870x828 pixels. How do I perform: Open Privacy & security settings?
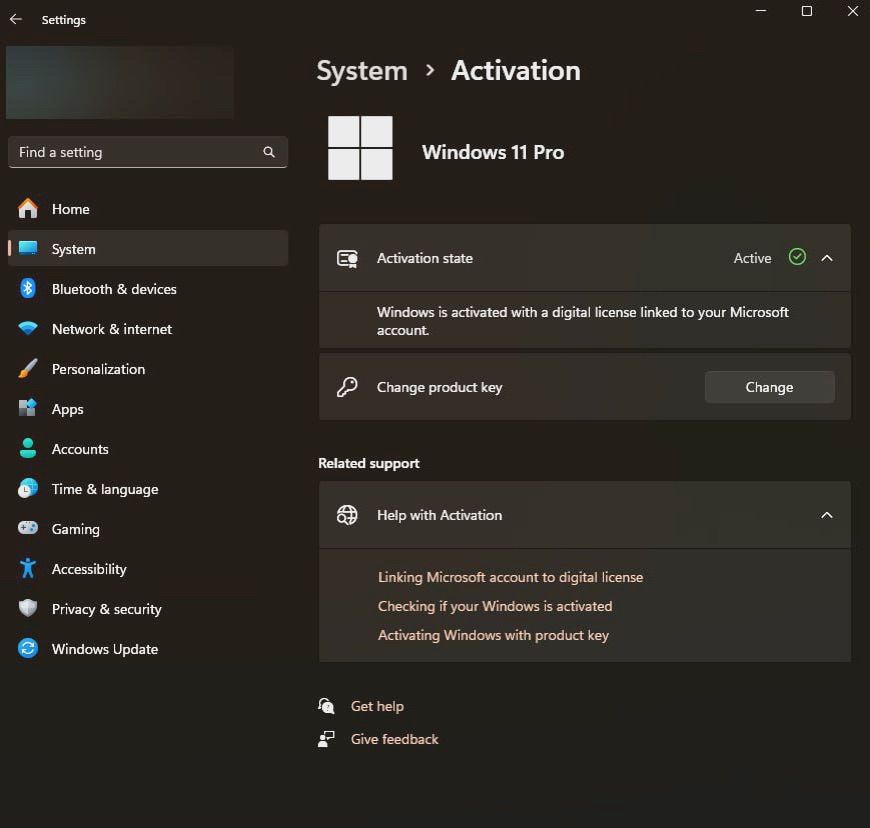pyautogui.click(x=148, y=609)
